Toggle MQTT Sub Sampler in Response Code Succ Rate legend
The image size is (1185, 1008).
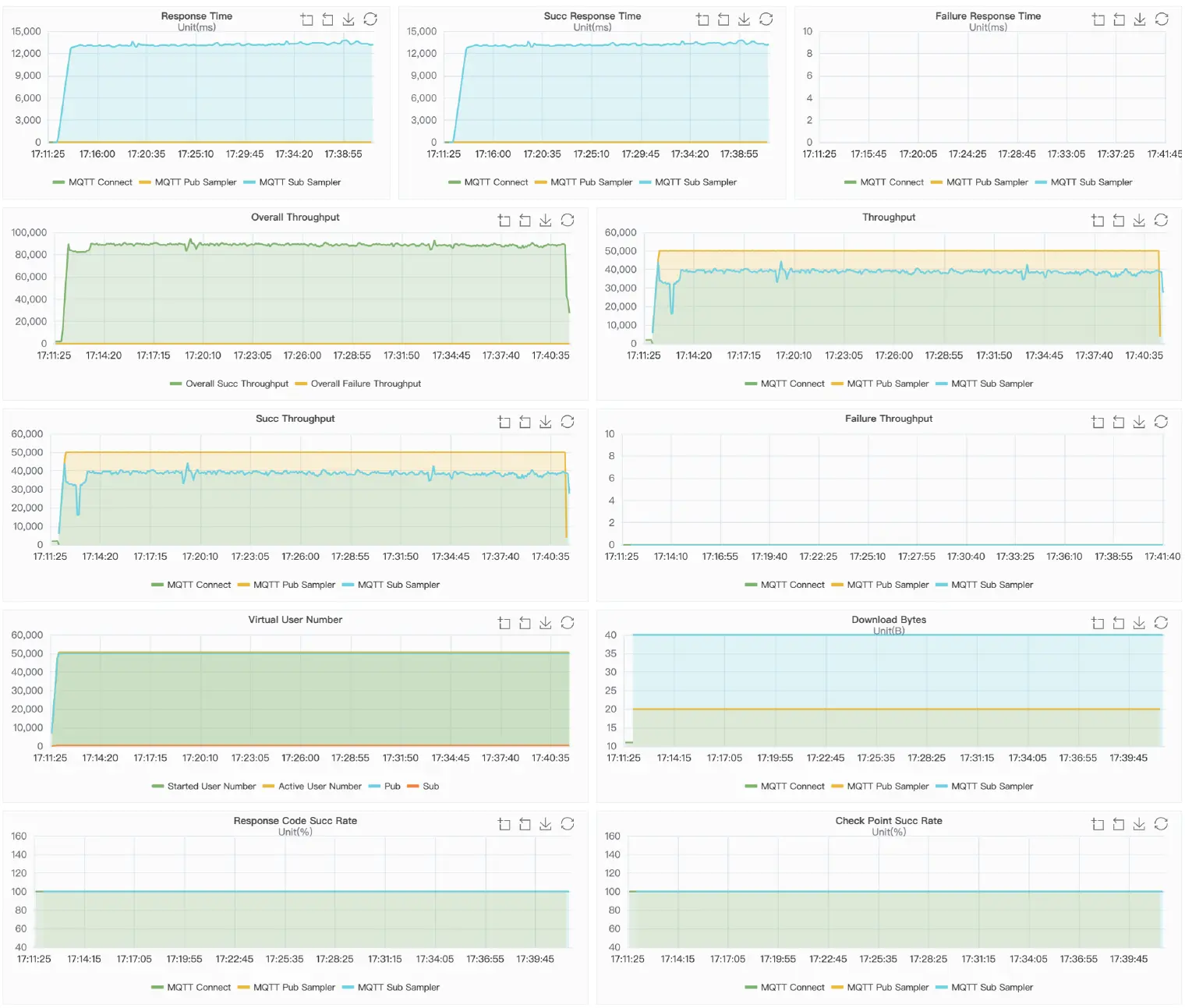pos(391,988)
